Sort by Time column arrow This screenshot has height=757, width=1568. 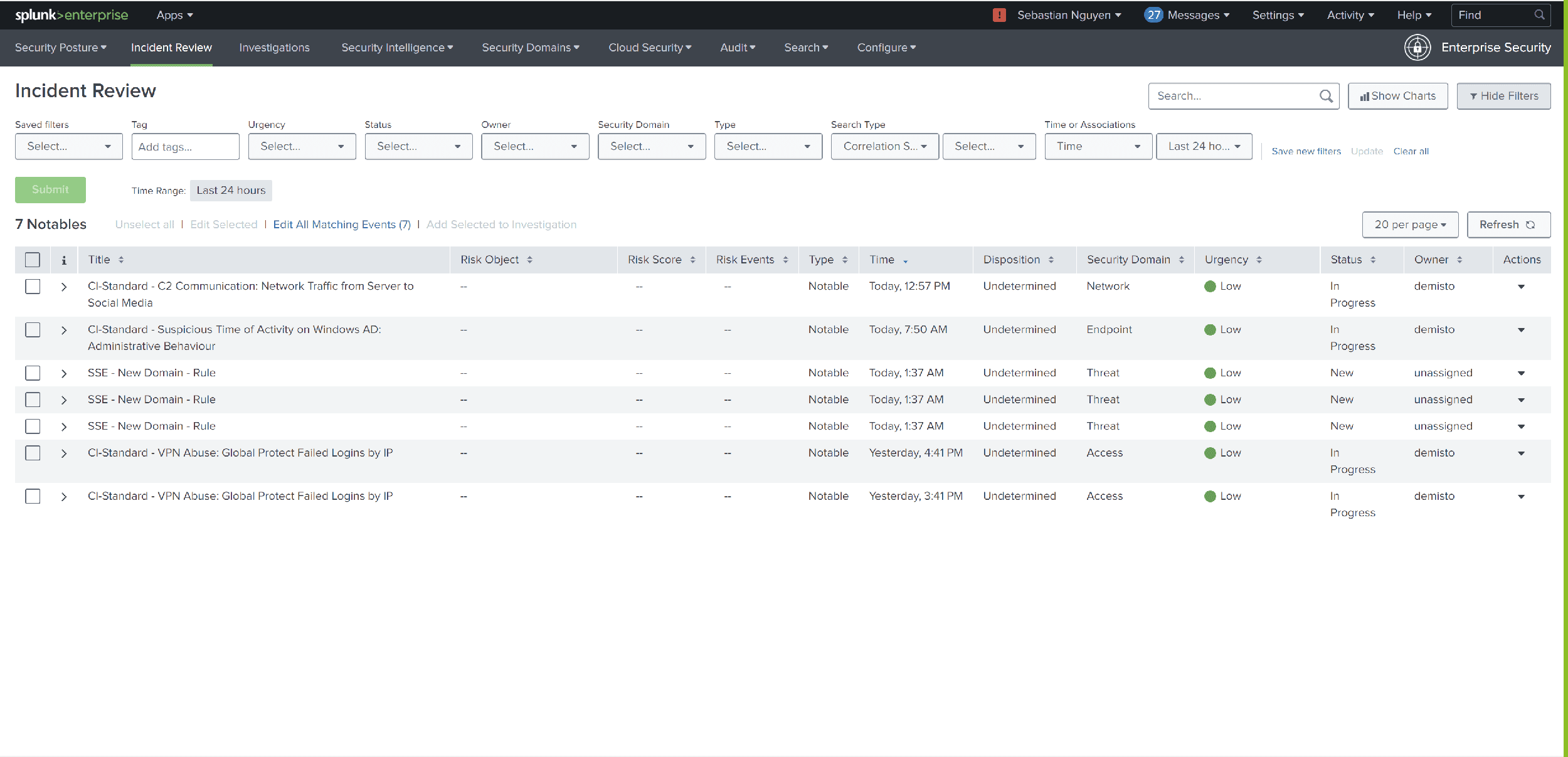(906, 261)
